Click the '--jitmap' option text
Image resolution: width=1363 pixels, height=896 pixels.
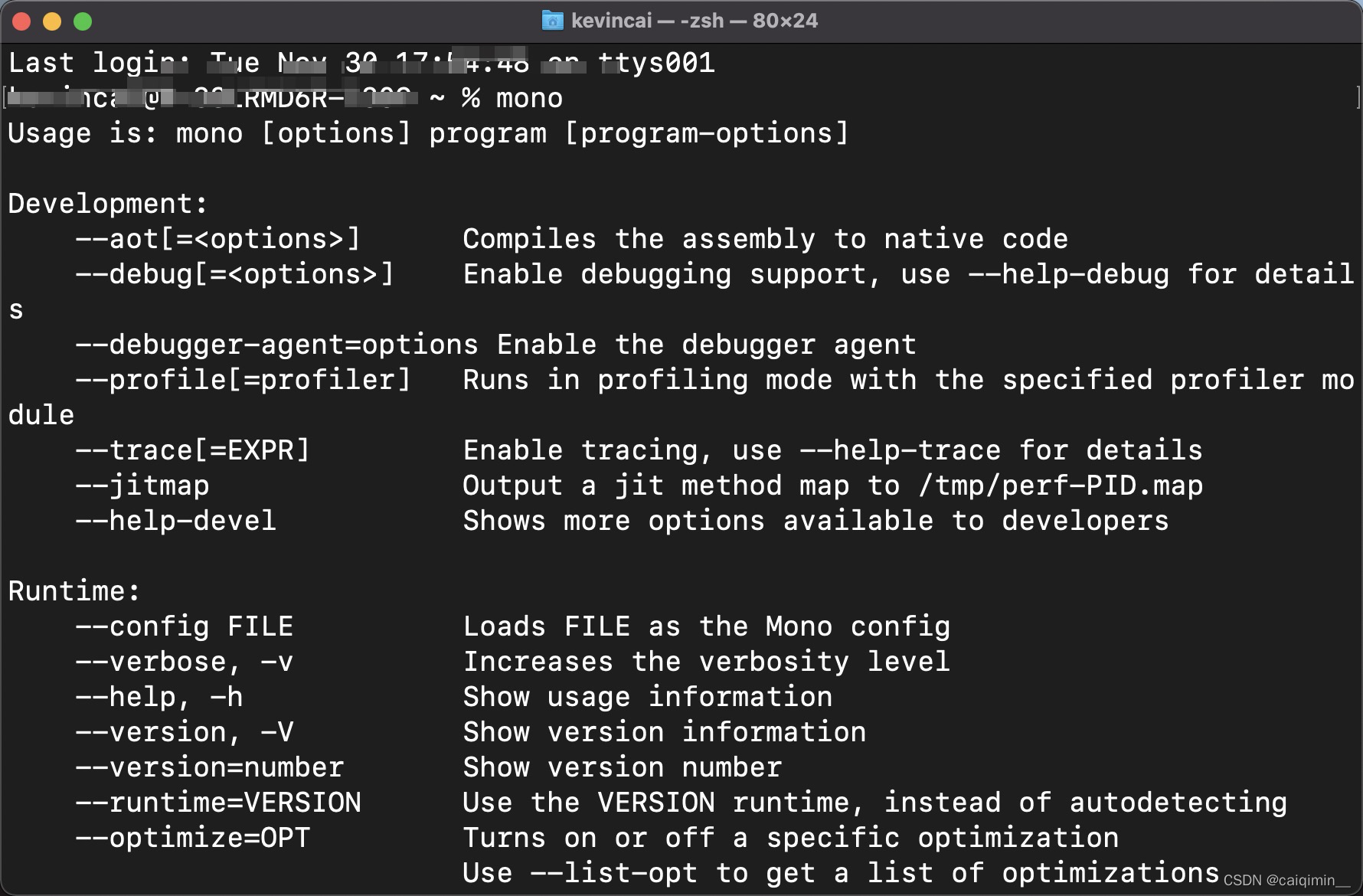(142, 486)
